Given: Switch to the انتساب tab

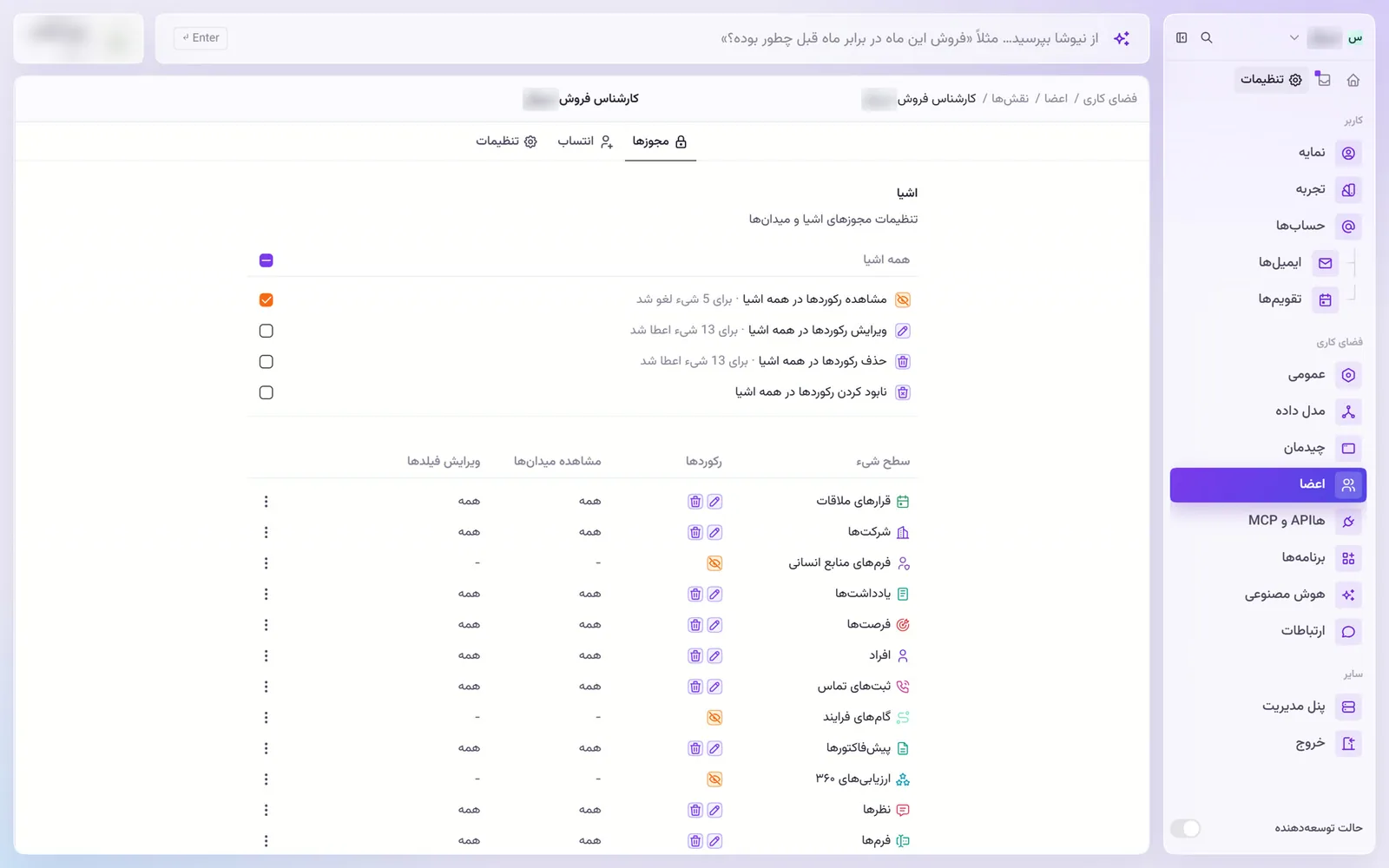Looking at the screenshot, I should coord(585,141).
